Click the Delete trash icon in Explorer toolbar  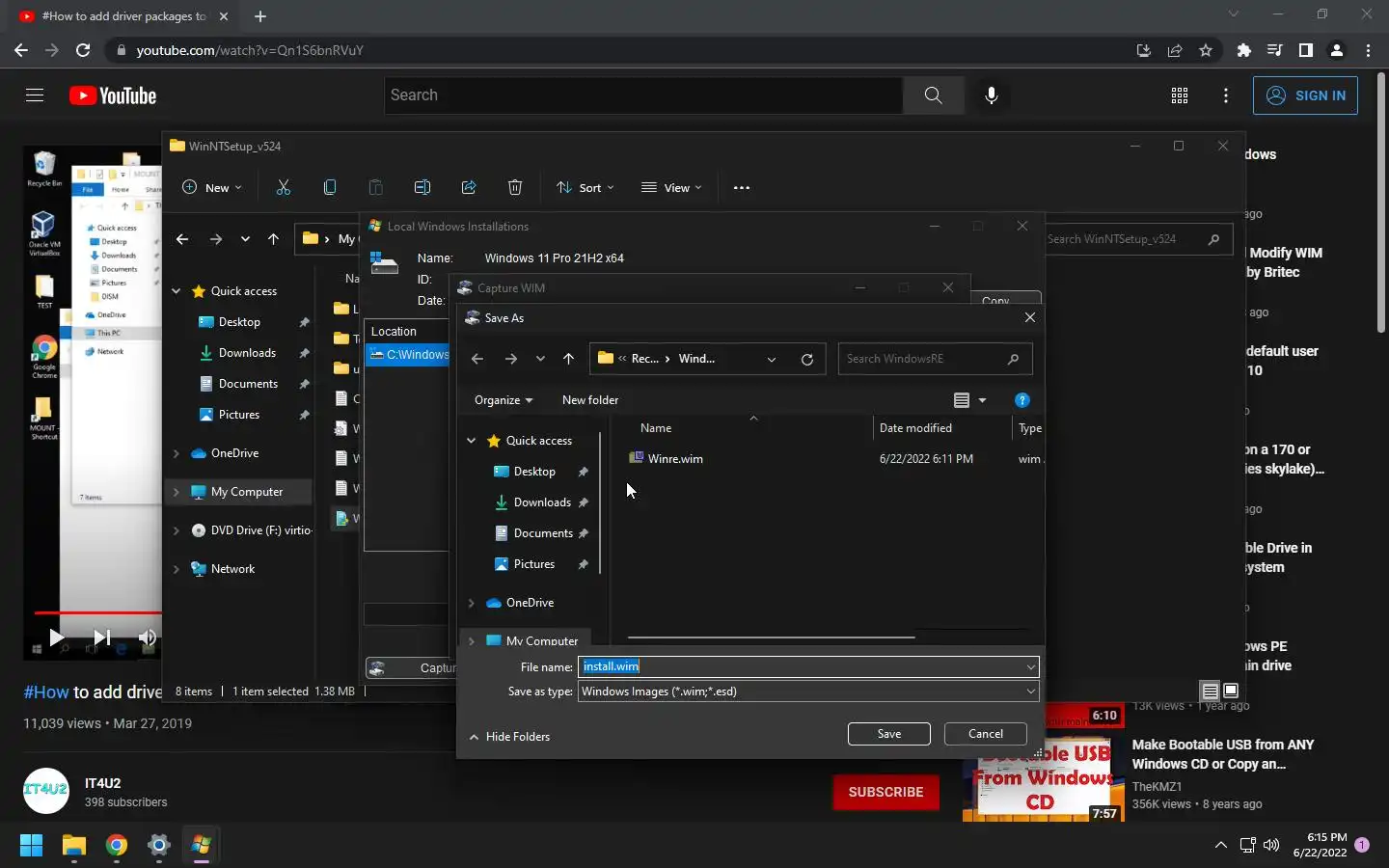click(515, 188)
